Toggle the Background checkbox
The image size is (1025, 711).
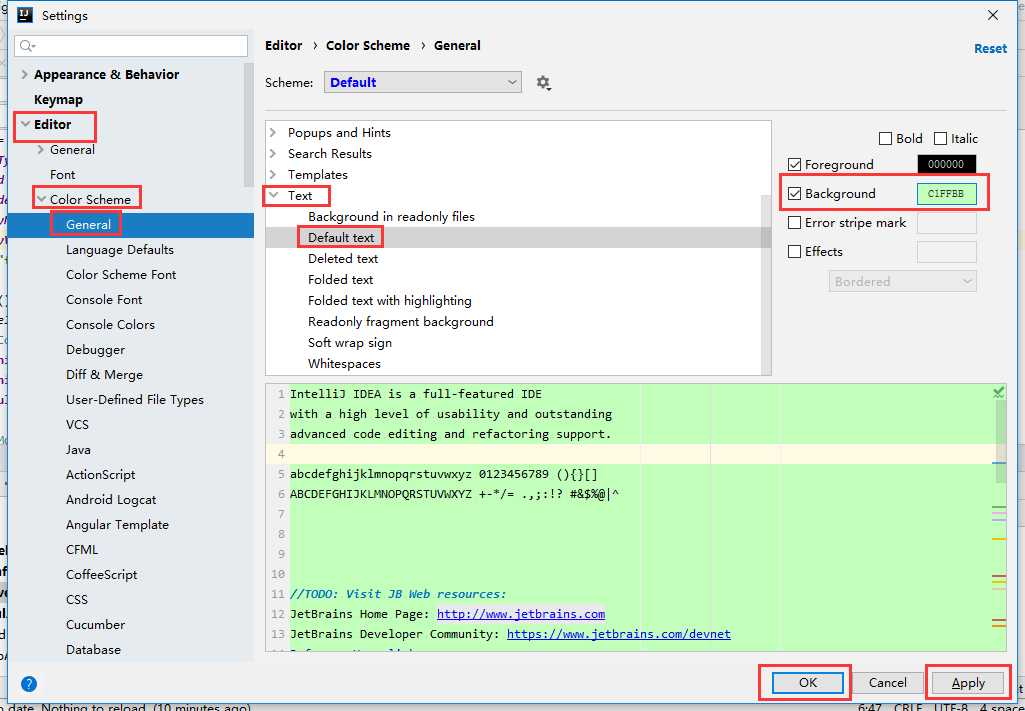(795, 193)
